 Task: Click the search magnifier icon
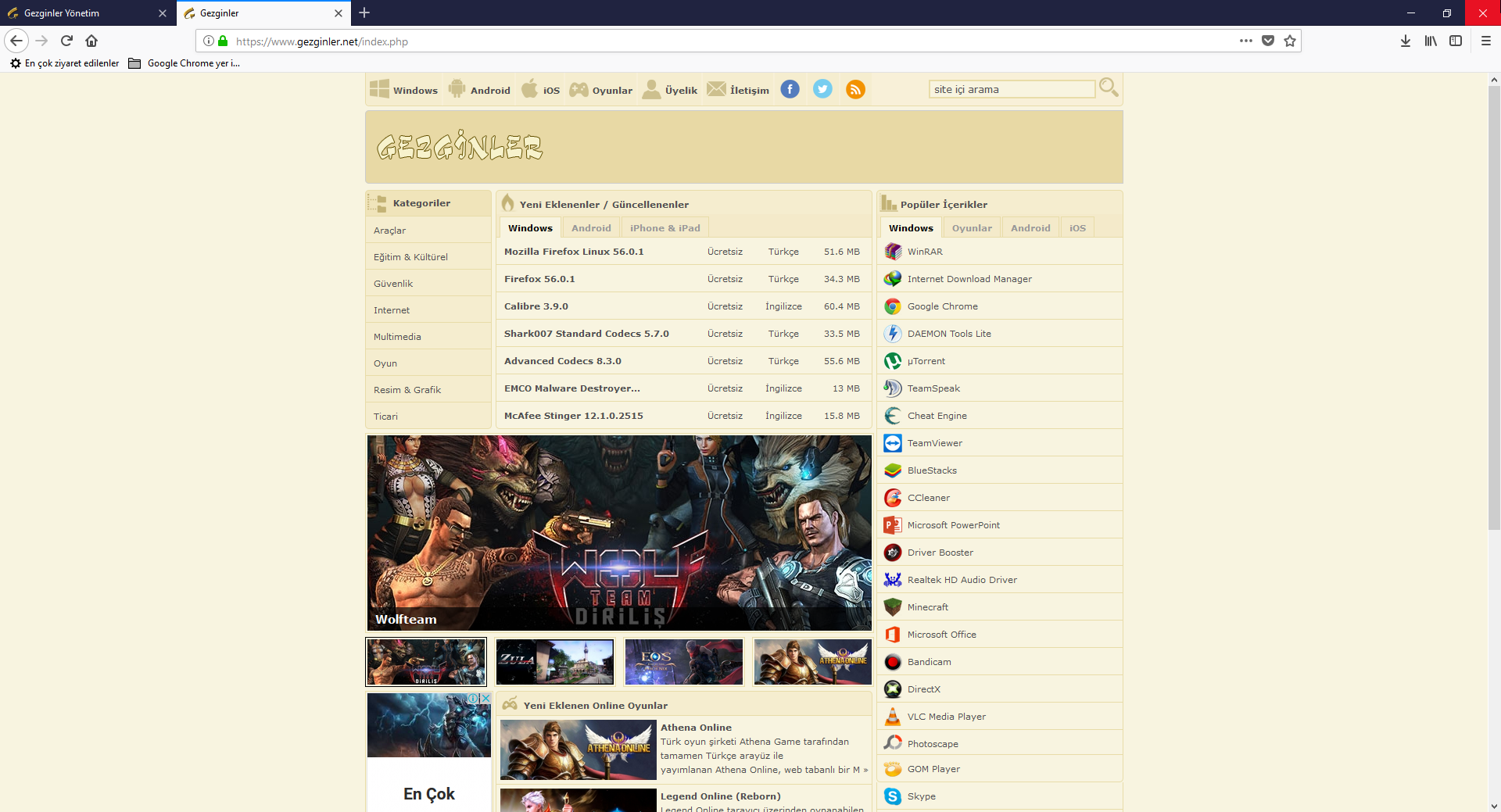pos(1109,88)
